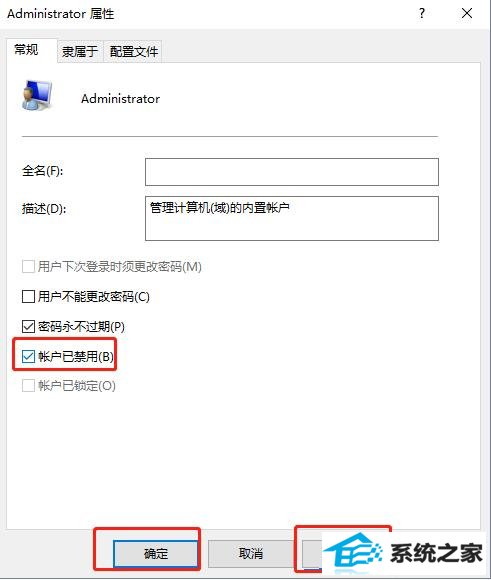Click the 确定 button

[155, 554]
